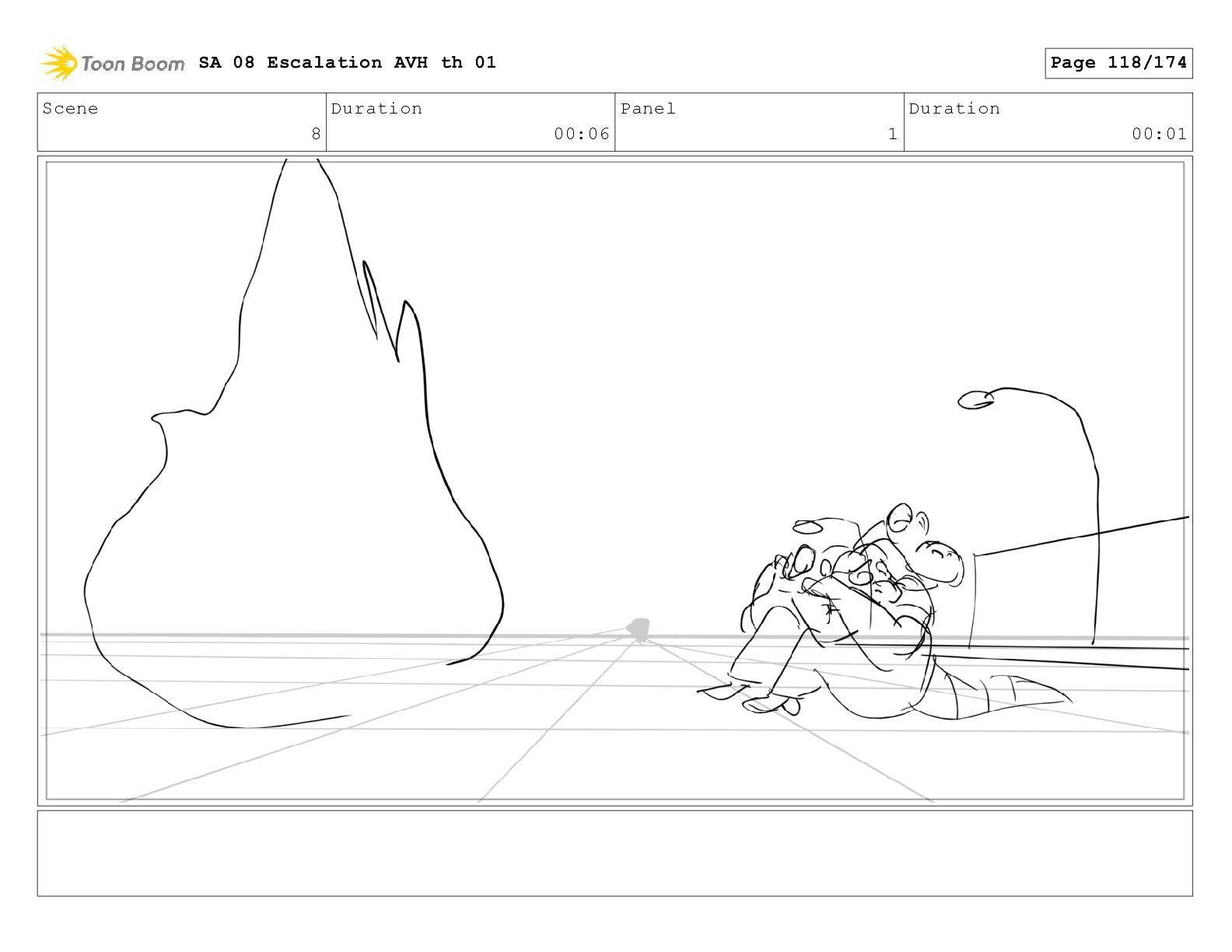Select the panel duration value '00:01'
This screenshot has width=1232, height=952.
click(x=1160, y=134)
